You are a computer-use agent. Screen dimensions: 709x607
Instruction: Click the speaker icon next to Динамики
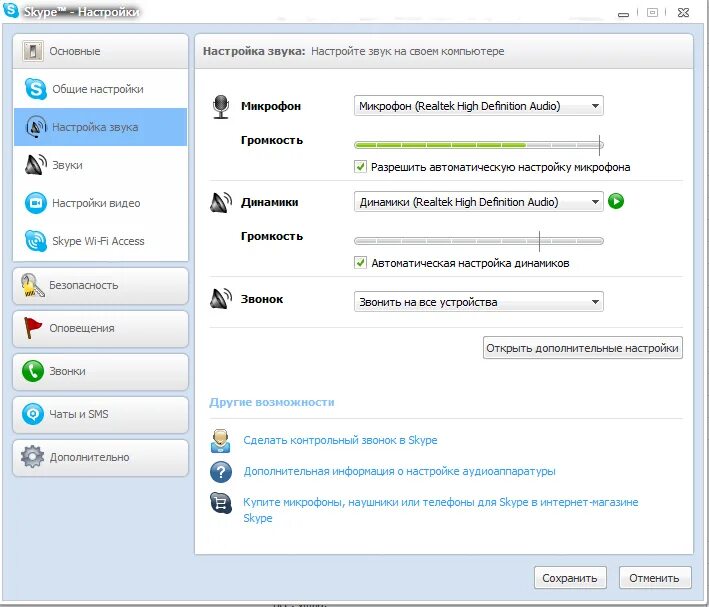click(x=221, y=202)
